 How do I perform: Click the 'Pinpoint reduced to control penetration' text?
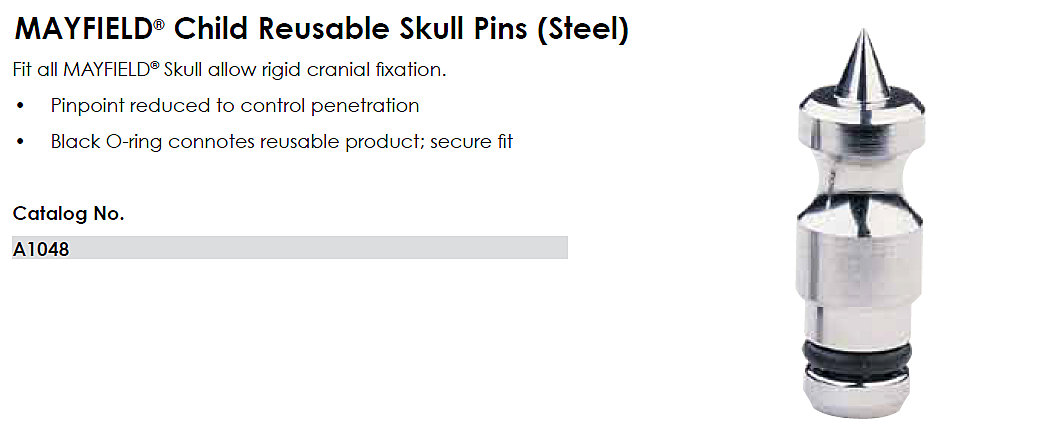tap(235, 106)
